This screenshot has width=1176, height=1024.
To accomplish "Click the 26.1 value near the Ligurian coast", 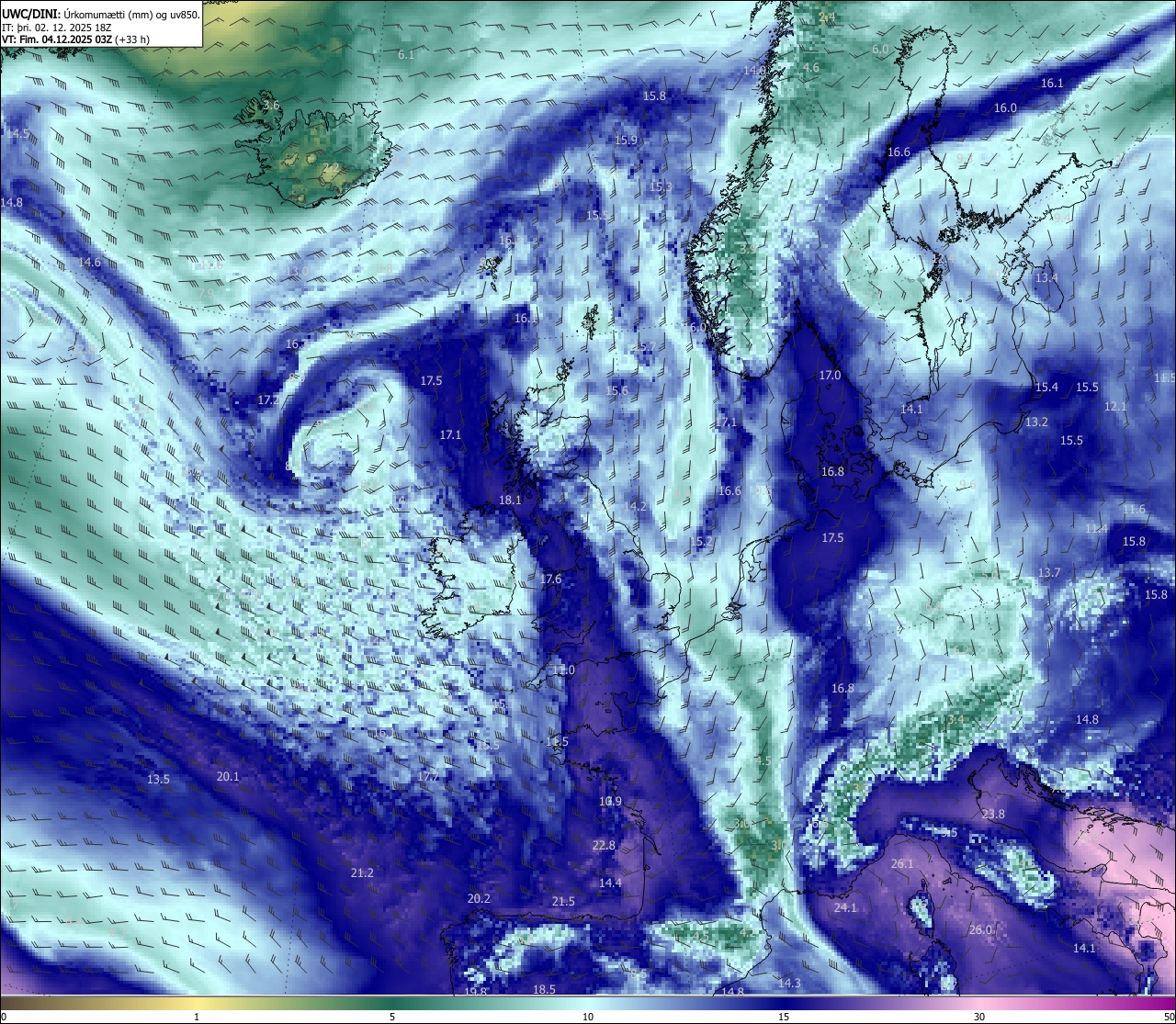I will click(902, 864).
